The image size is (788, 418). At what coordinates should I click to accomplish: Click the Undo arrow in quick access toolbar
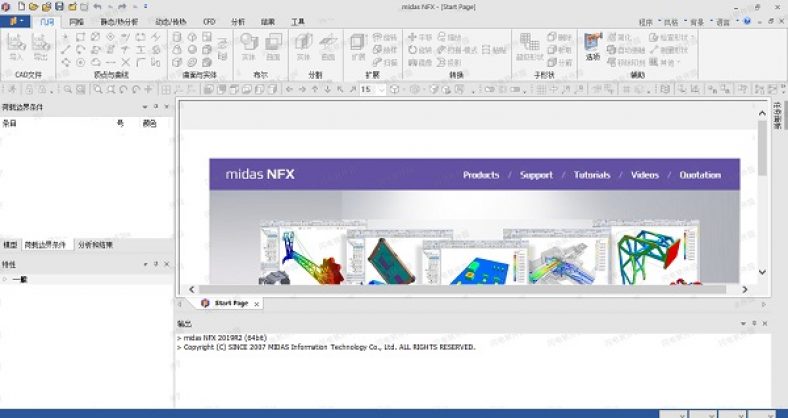(x=97, y=7)
